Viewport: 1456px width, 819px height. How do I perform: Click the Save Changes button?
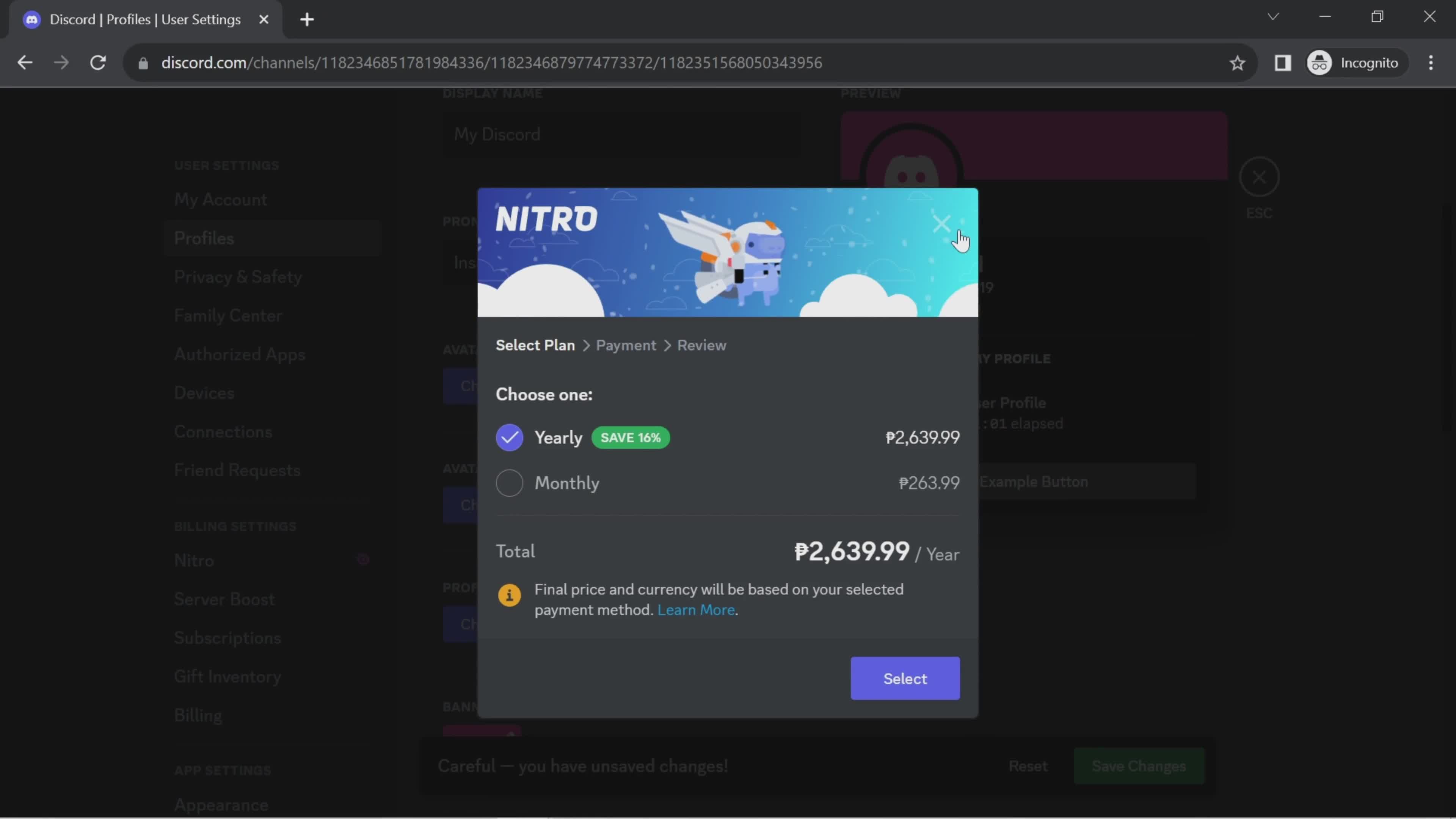(x=1139, y=766)
